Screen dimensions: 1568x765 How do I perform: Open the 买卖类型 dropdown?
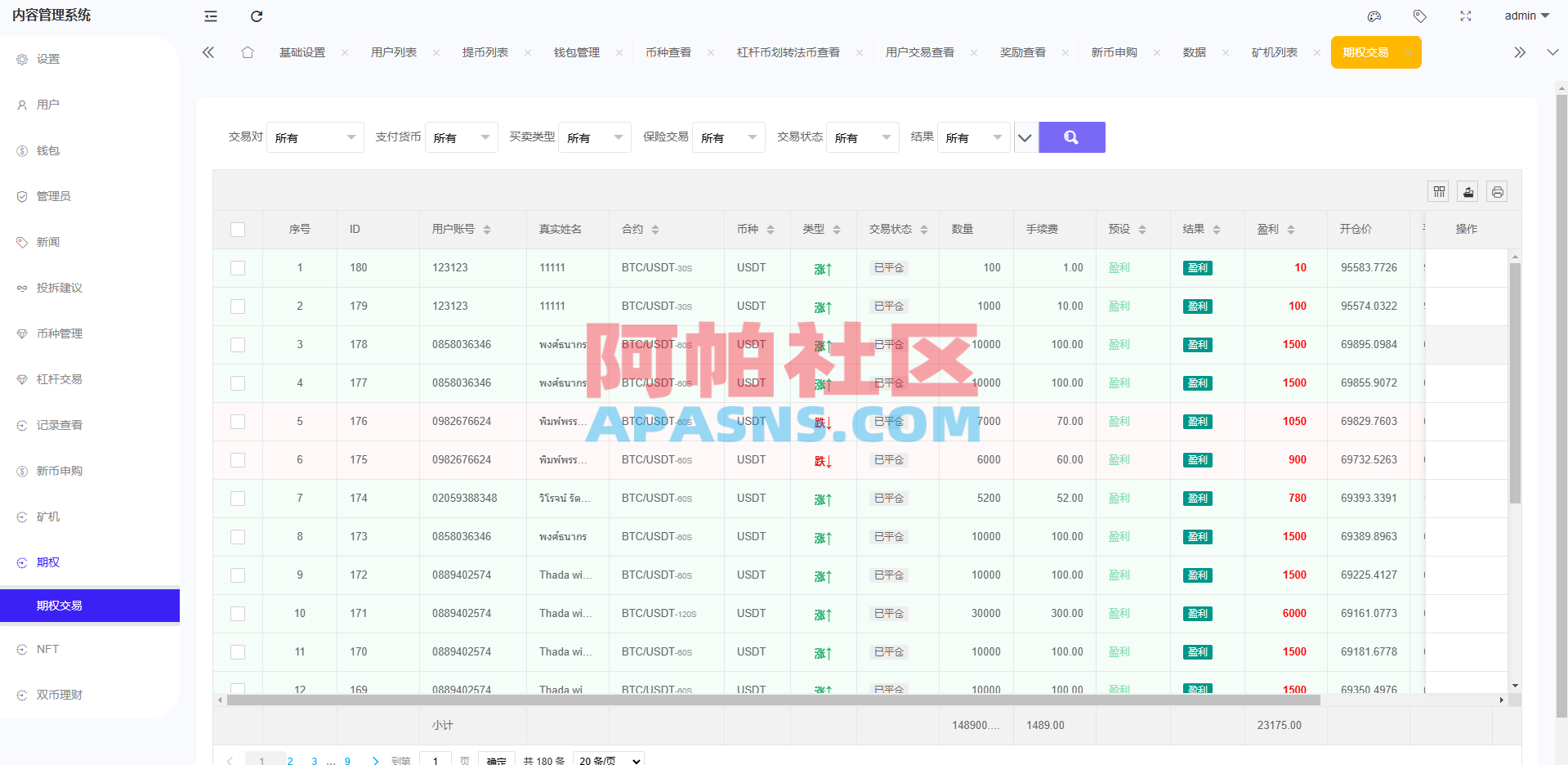click(594, 136)
